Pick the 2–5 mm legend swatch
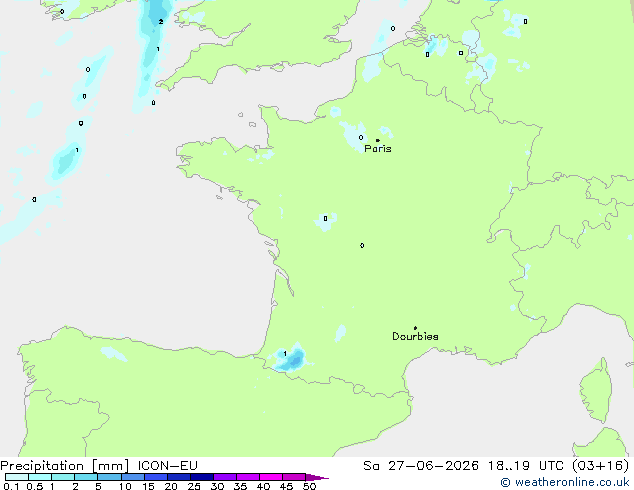 click(86, 477)
